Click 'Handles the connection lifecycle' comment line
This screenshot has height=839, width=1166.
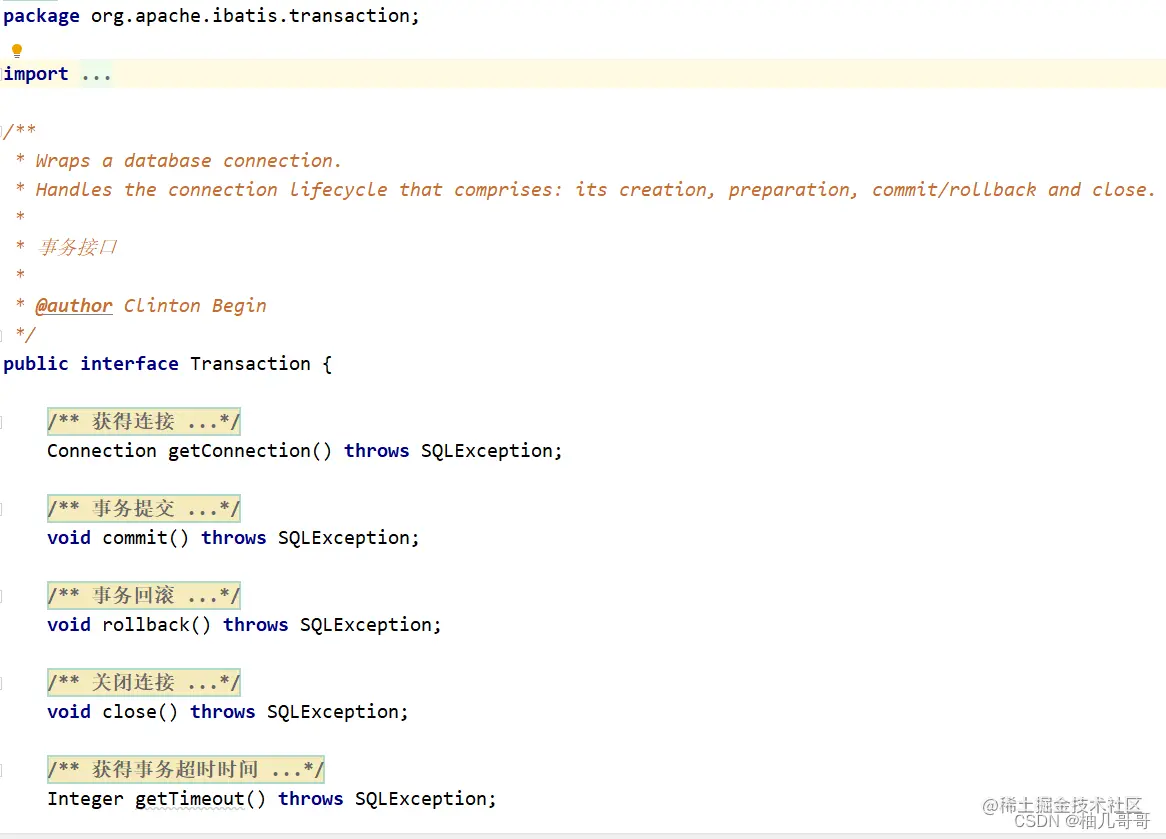pos(595,190)
